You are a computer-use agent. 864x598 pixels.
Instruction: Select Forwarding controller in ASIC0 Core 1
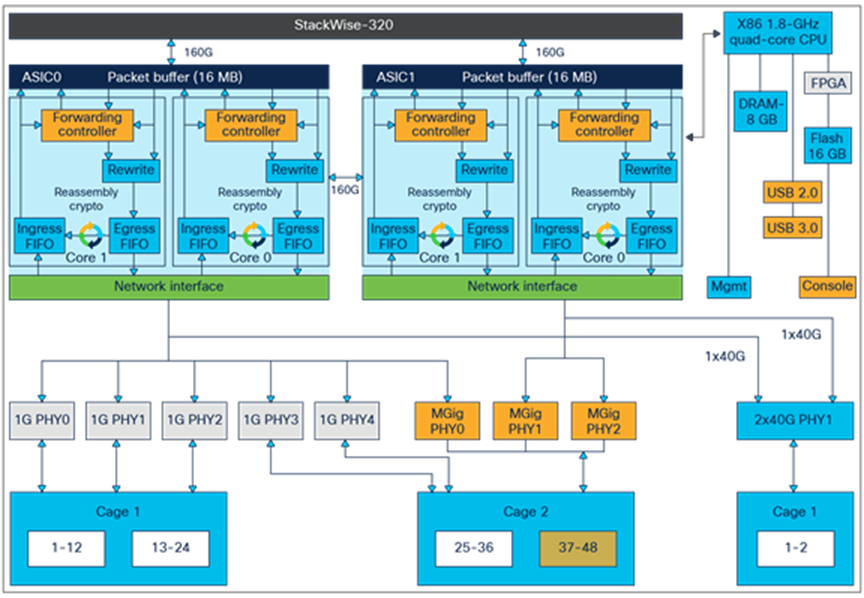[x=87, y=125]
